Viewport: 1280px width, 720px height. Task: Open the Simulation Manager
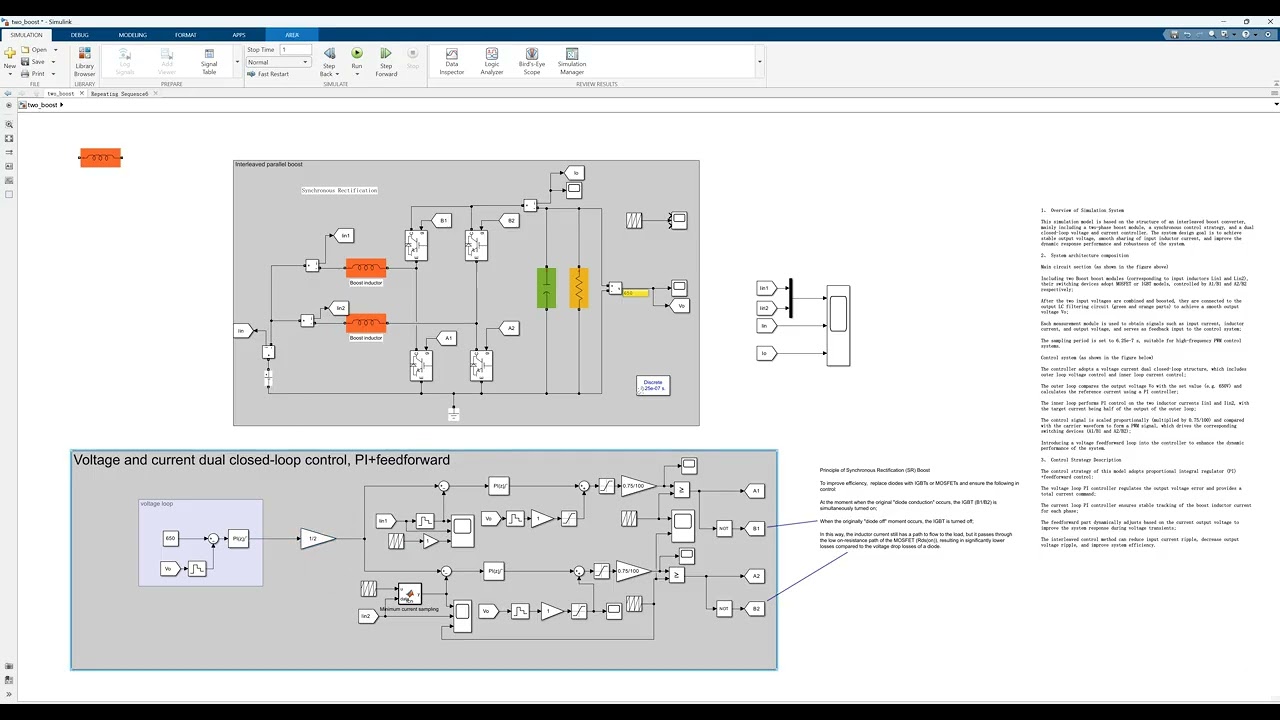point(572,62)
